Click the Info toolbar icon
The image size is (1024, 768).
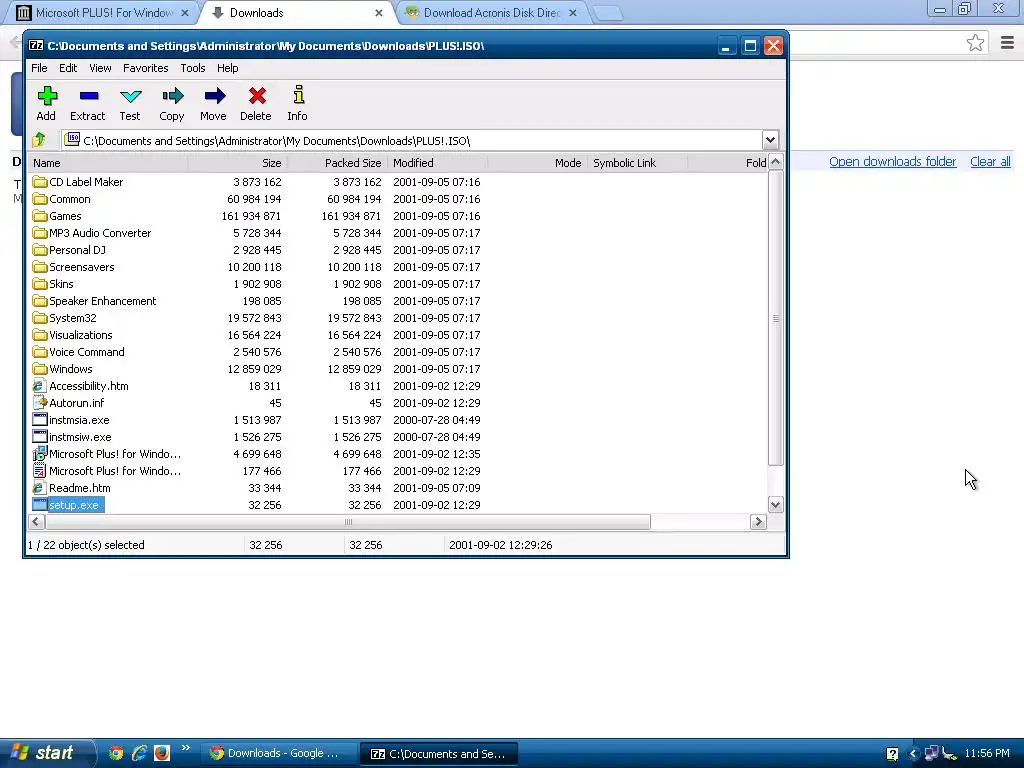point(298,95)
